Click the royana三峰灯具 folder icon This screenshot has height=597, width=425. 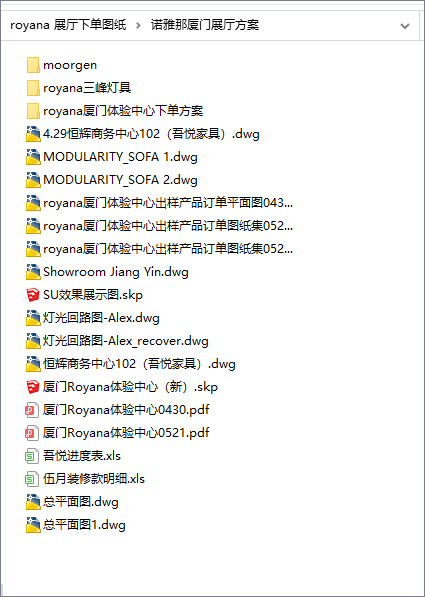[33, 88]
